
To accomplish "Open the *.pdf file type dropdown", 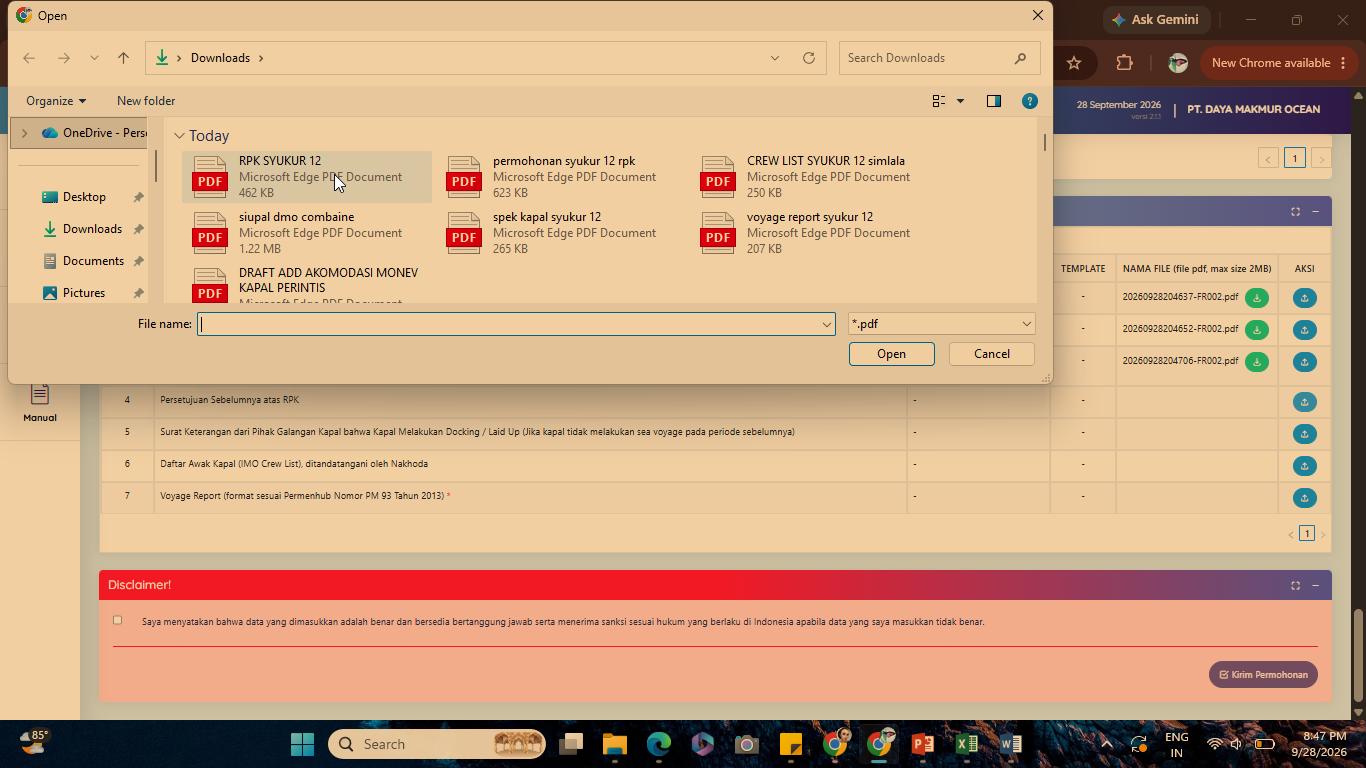I will 941,324.
